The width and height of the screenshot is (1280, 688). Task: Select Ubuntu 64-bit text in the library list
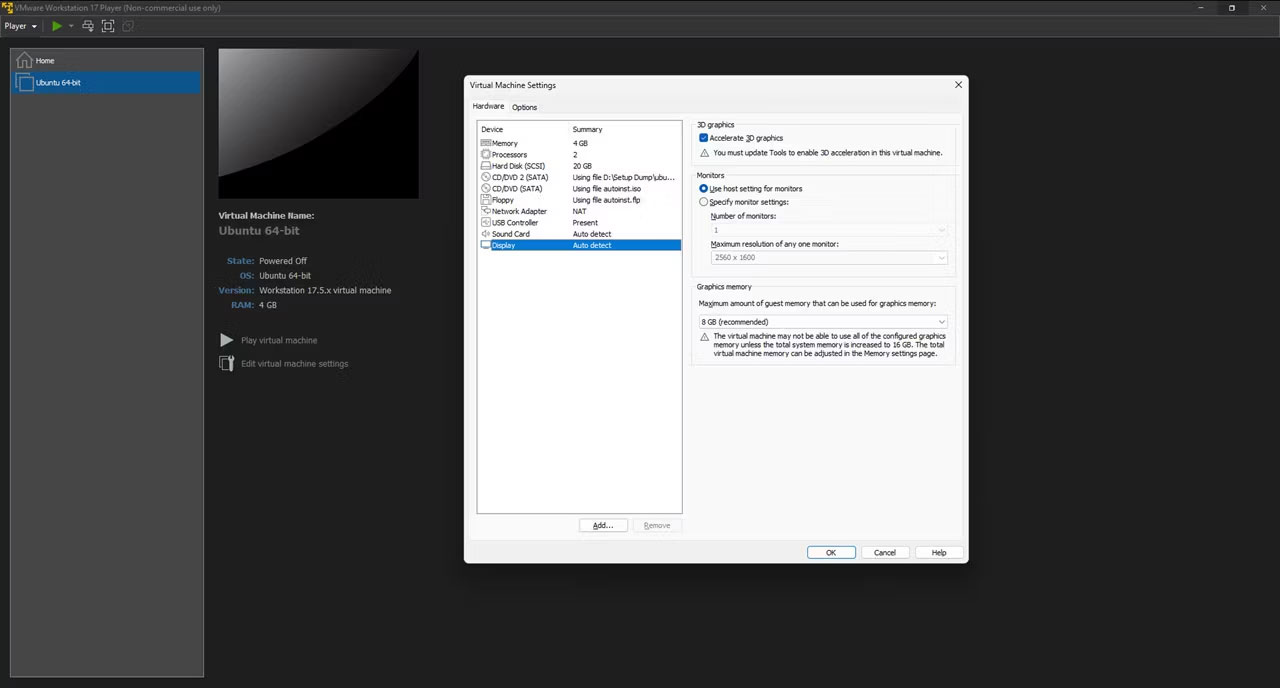point(58,83)
